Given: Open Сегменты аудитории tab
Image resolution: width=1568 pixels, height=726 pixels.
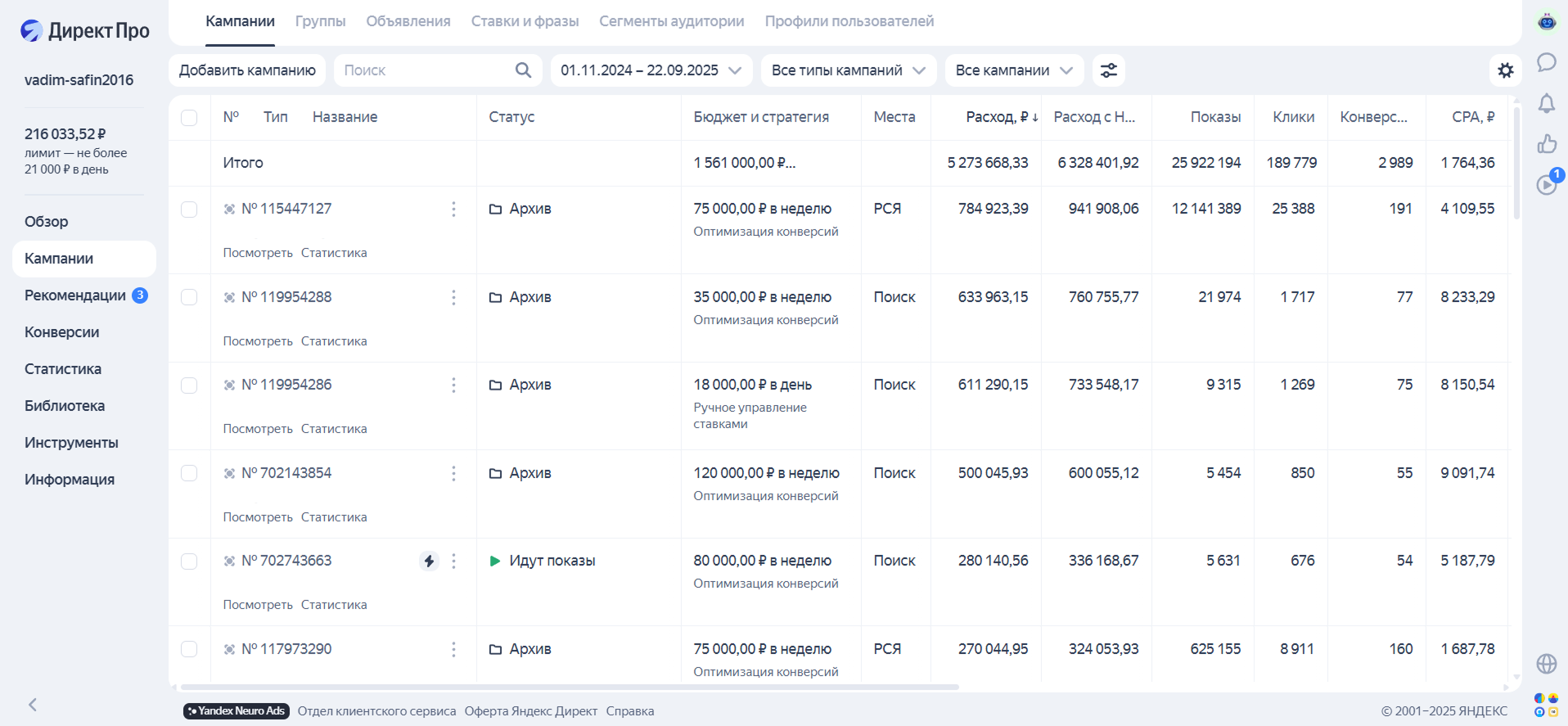Looking at the screenshot, I should [672, 21].
